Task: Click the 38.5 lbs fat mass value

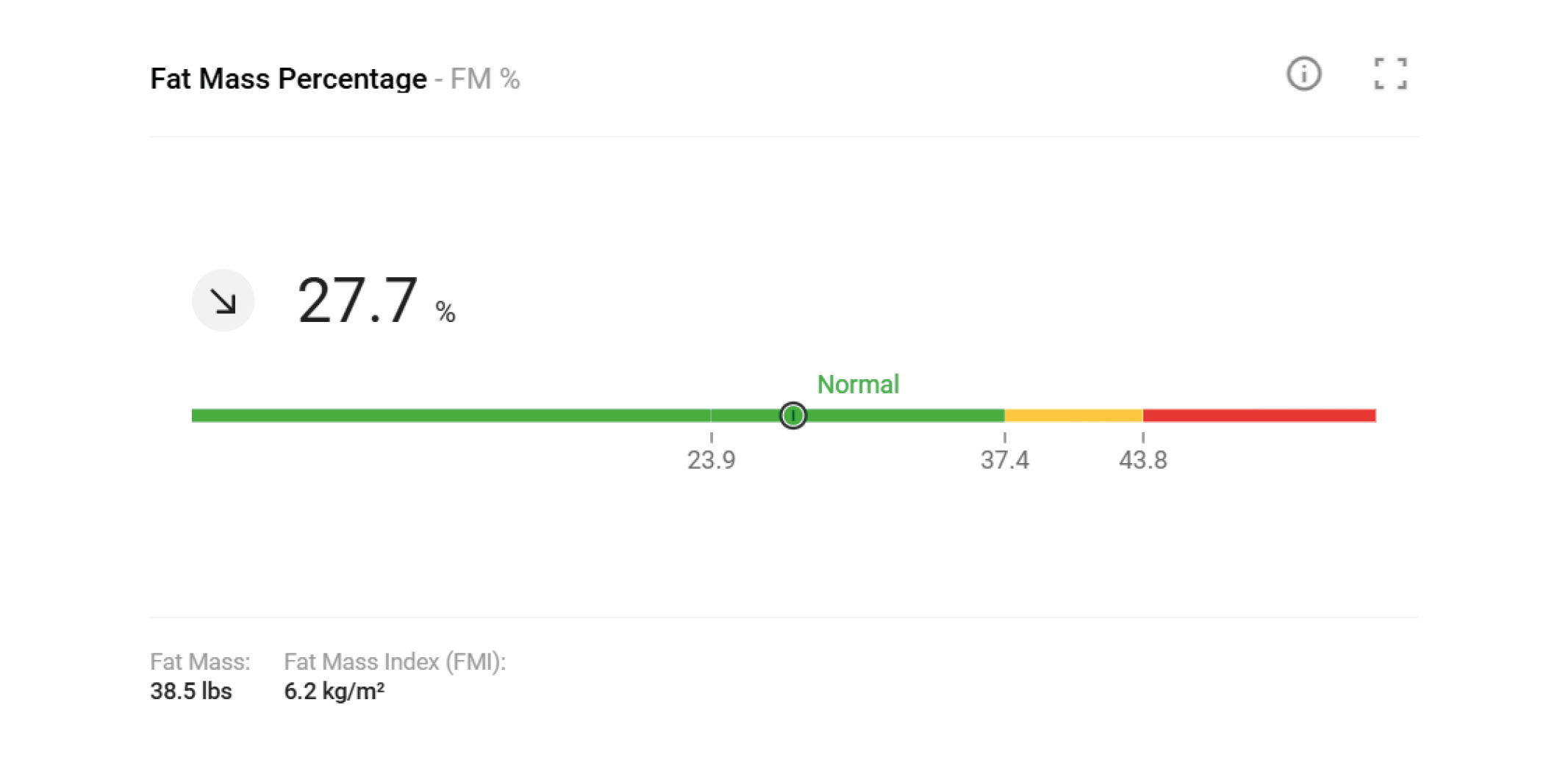Action: pyautogui.click(x=191, y=691)
